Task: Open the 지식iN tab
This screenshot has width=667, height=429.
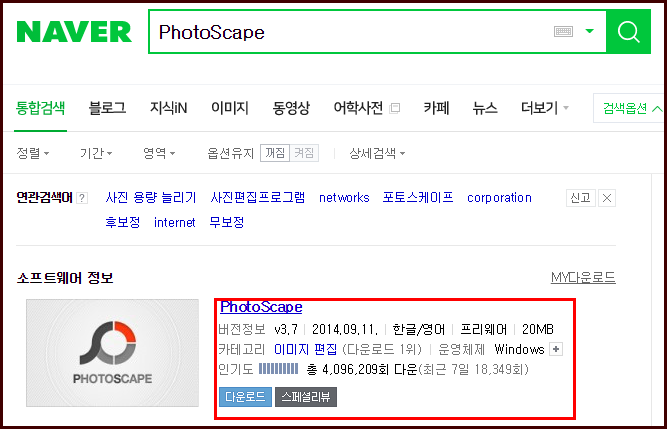Action: pyautogui.click(x=168, y=108)
